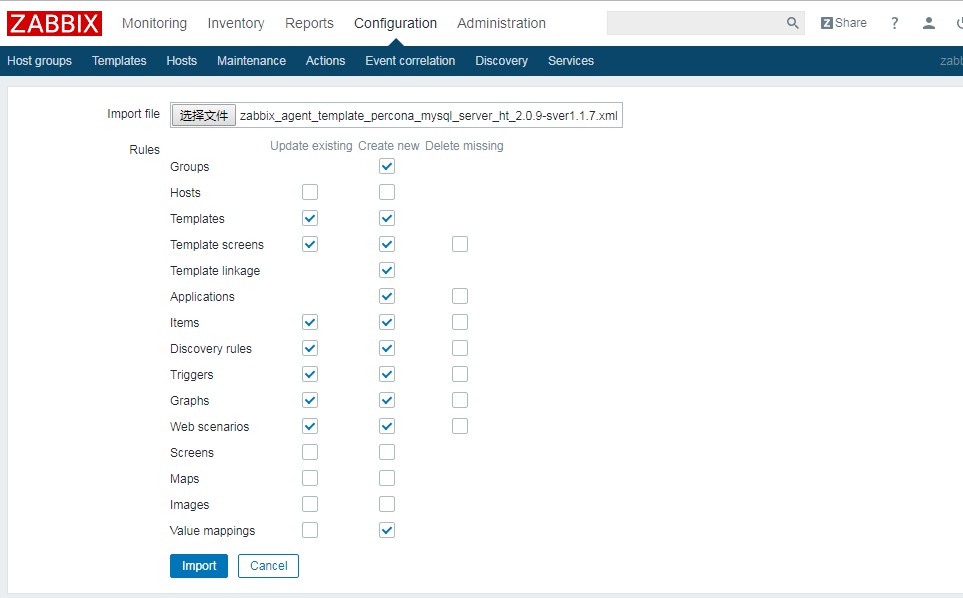Image resolution: width=963 pixels, height=598 pixels.
Task: Enable Update existing for Hosts
Action: pos(310,192)
